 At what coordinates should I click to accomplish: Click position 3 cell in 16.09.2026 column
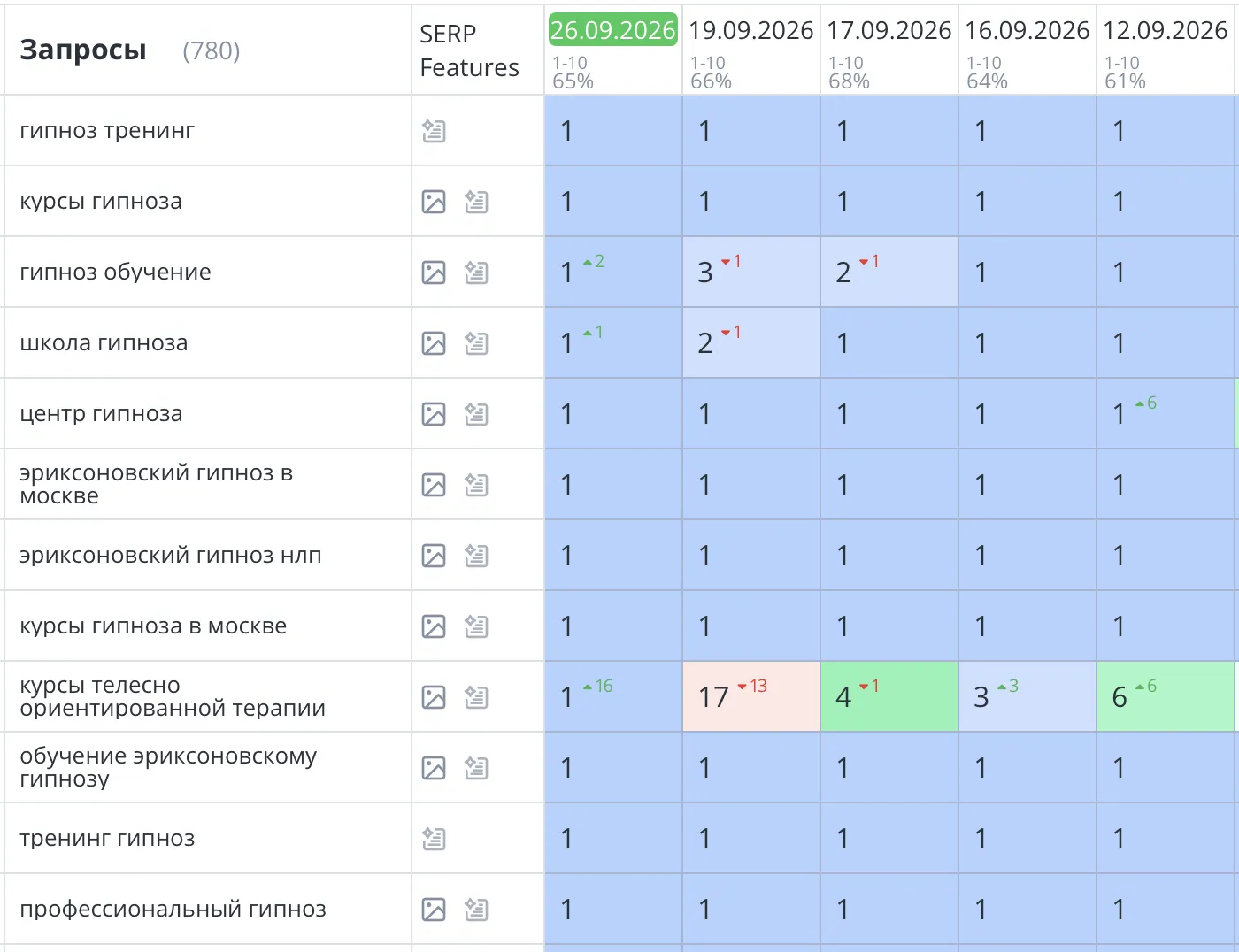click(x=1027, y=697)
